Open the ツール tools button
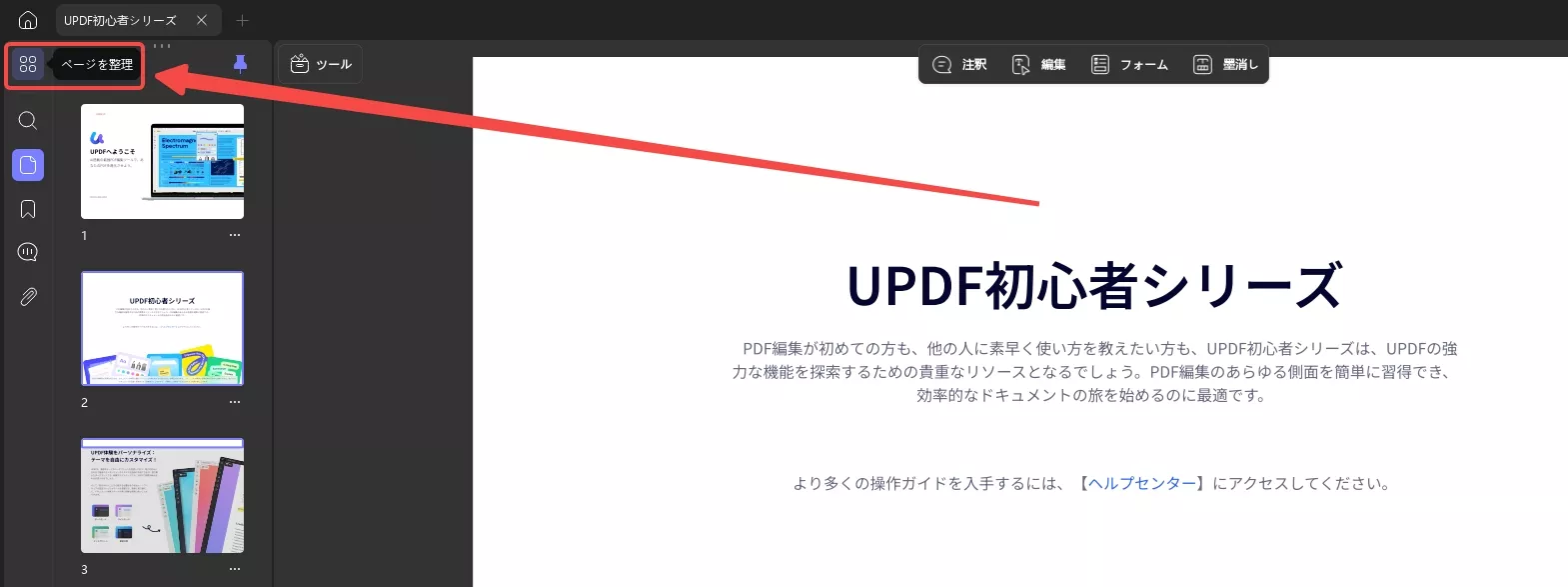1568x587 pixels. pyautogui.click(x=320, y=64)
